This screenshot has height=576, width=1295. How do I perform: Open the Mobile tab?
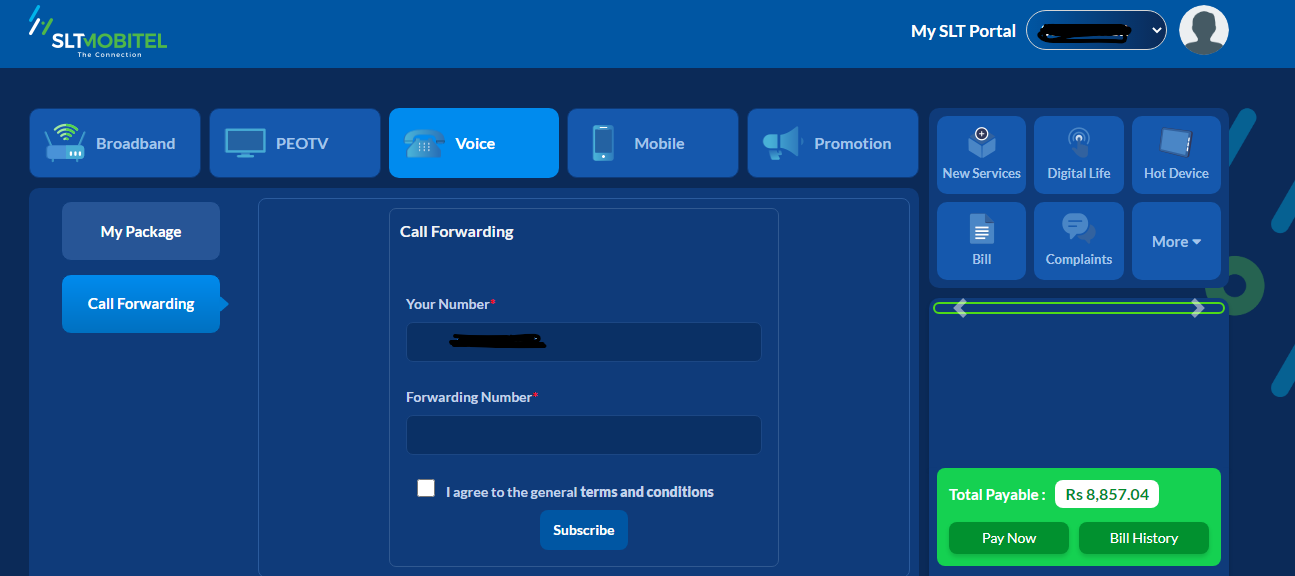click(x=653, y=143)
